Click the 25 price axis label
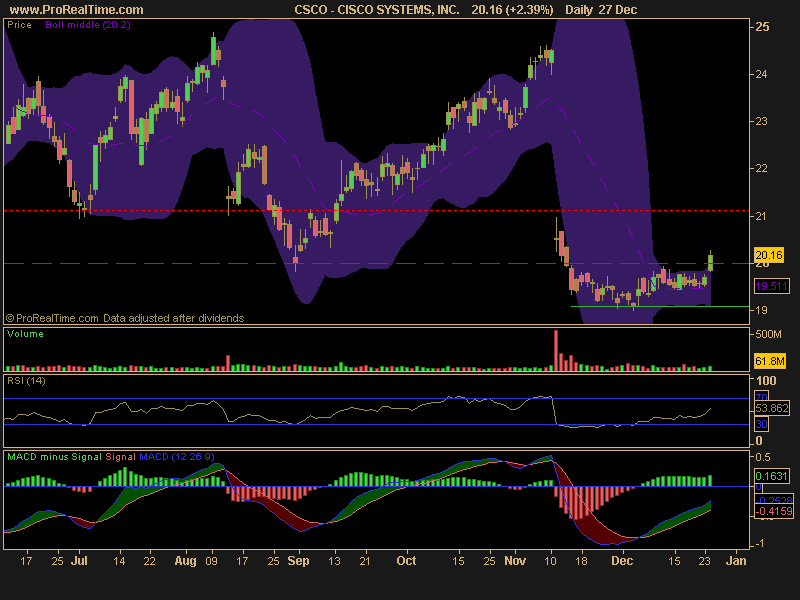The image size is (800, 600). (x=762, y=27)
